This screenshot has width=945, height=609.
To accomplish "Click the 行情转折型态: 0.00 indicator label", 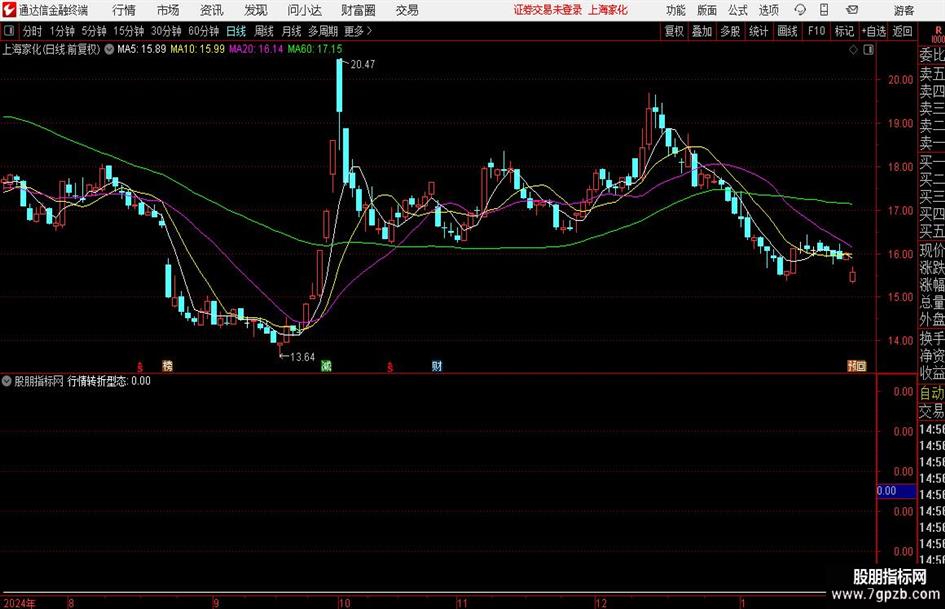I will pyautogui.click(x=109, y=381).
